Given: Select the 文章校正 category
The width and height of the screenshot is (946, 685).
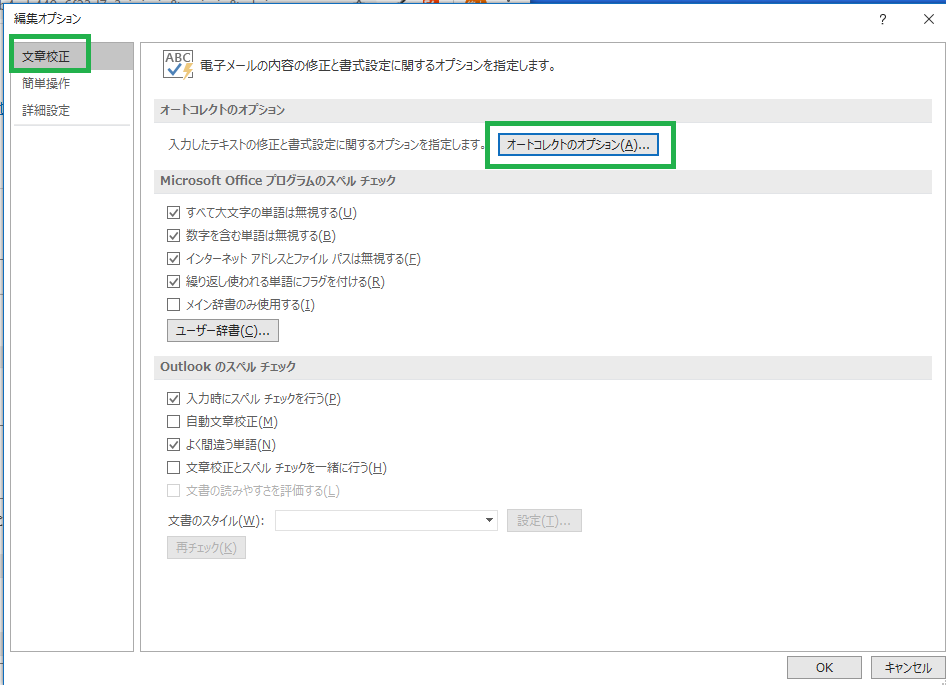Looking at the screenshot, I should coord(72,56).
